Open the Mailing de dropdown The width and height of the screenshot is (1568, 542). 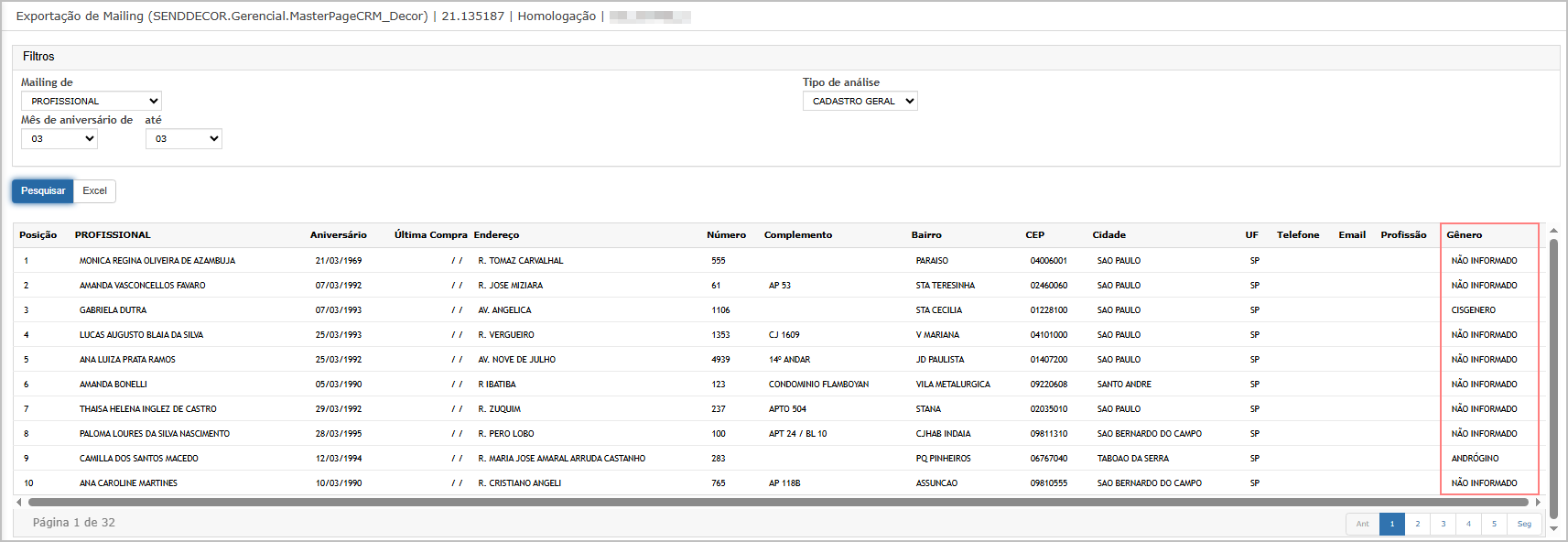(92, 102)
